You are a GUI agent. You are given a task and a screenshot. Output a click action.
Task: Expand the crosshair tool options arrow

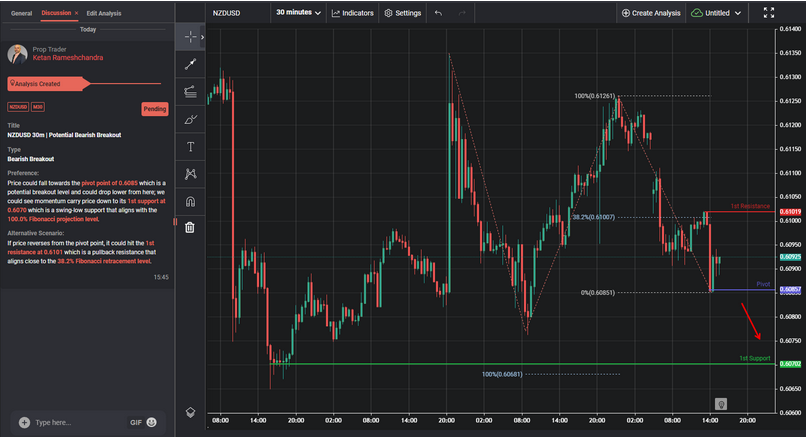[203, 37]
